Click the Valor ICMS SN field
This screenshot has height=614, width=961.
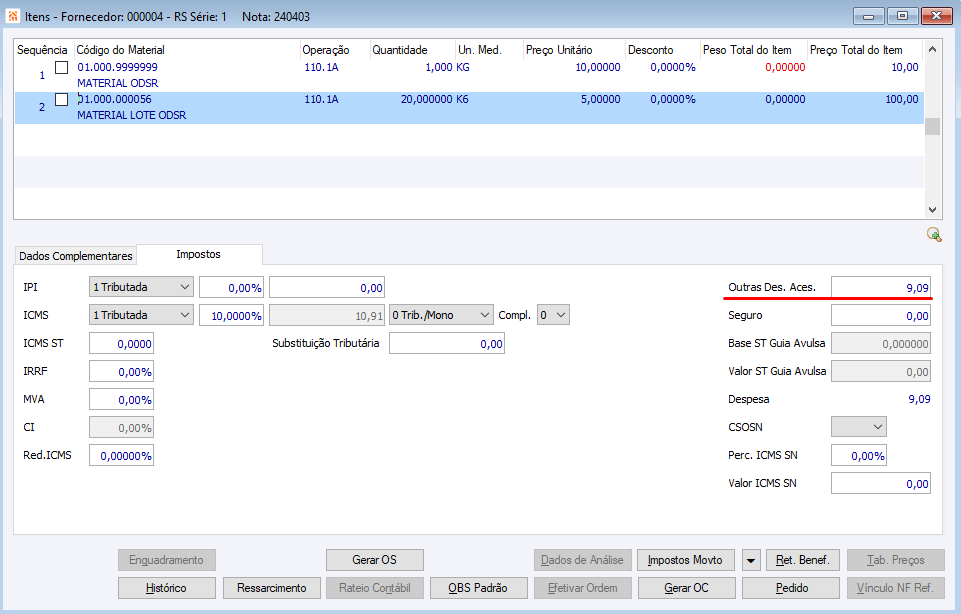pyautogui.click(x=881, y=483)
